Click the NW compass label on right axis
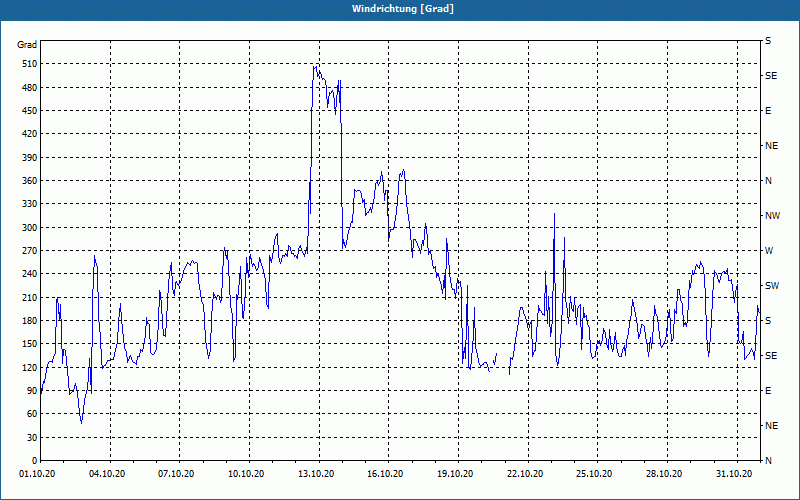 tap(772, 216)
